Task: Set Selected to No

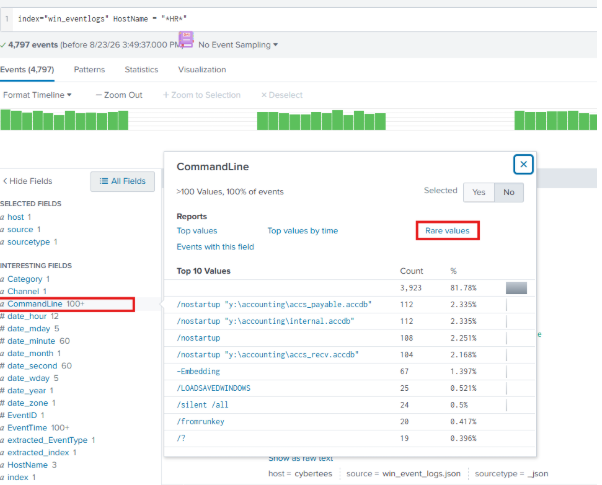Action: coord(509,192)
